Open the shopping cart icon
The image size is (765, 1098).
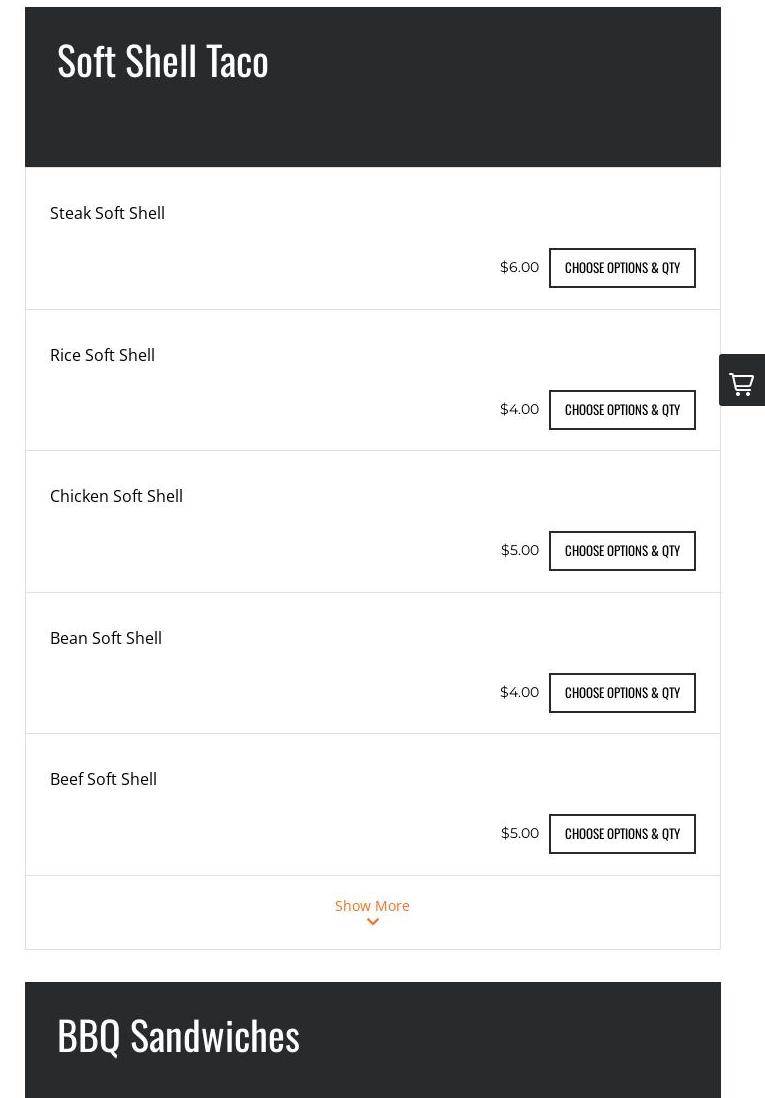(x=741, y=380)
